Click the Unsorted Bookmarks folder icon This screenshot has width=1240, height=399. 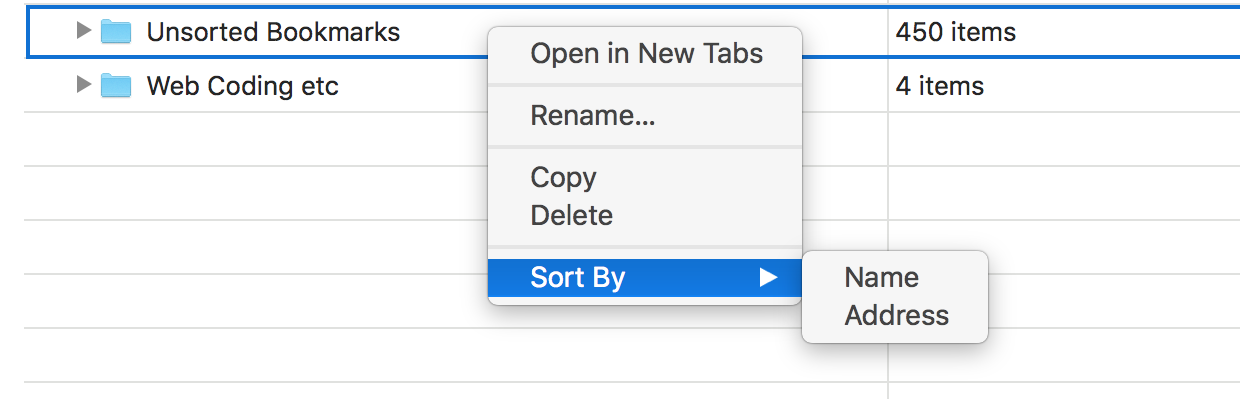pyautogui.click(x=116, y=32)
